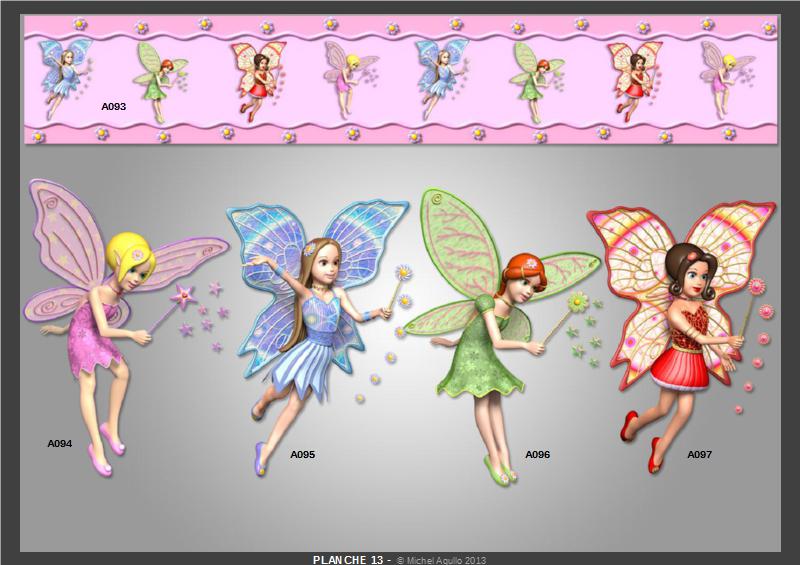Viewport: 800px width, 565px height.
Task: Select the A097 reference label
Action: [699, 454]
